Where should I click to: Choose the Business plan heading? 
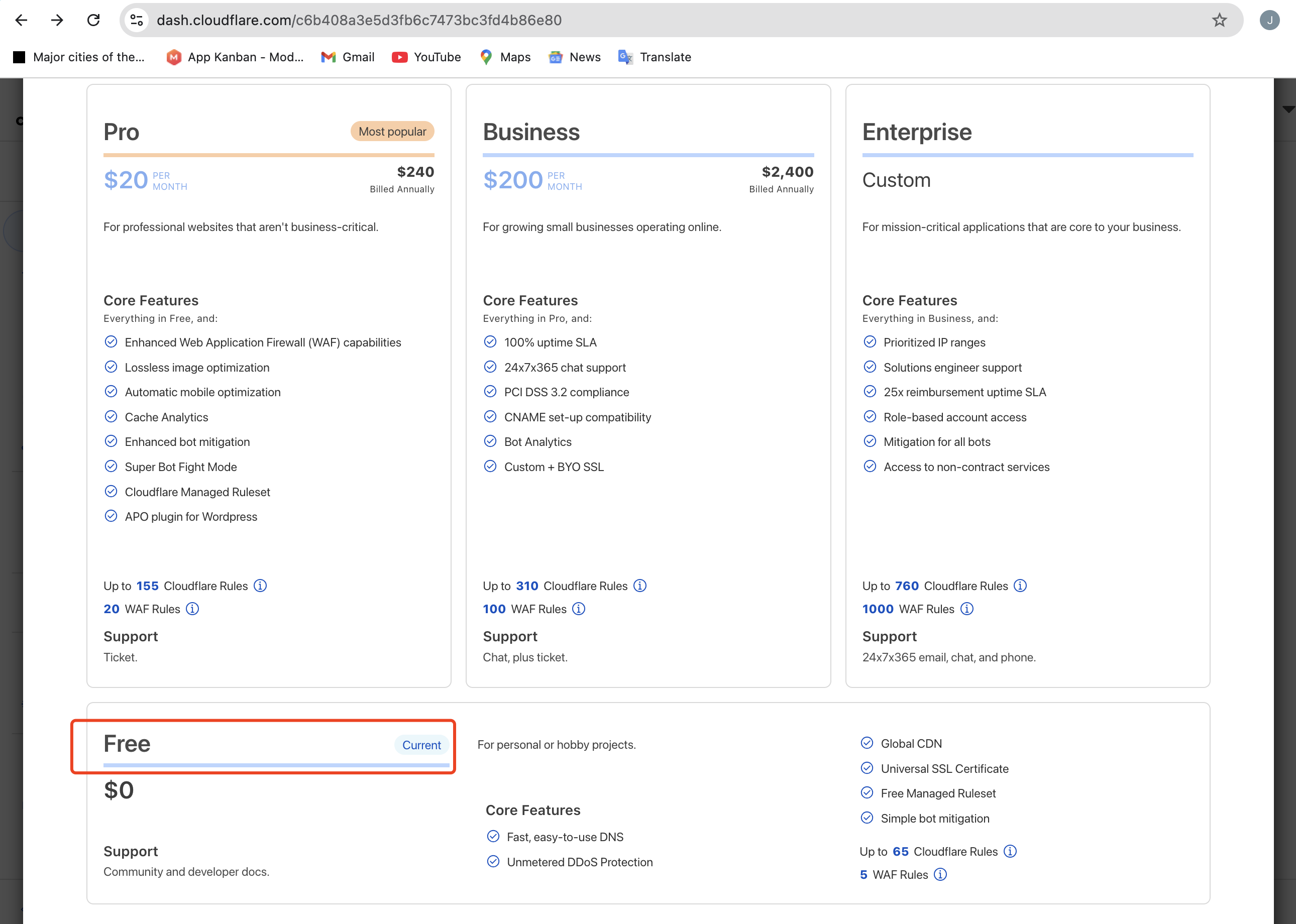click(531, 132)
